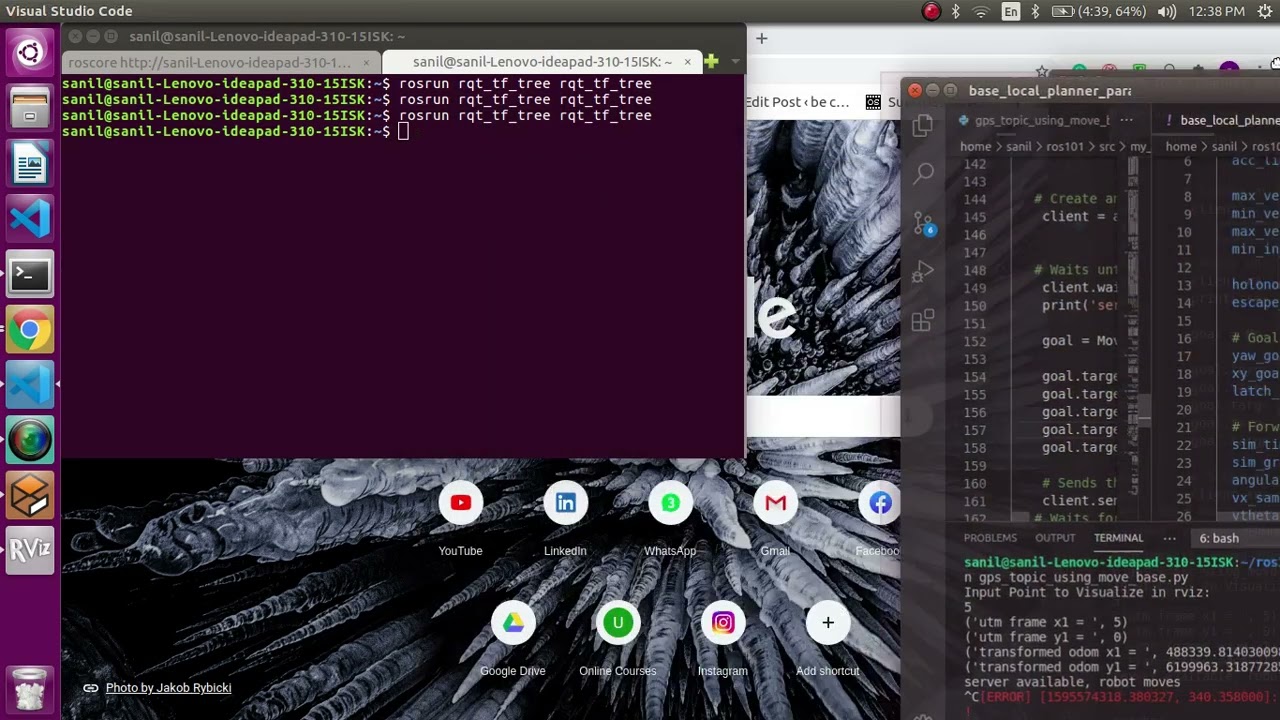Open terminal tab list dropdown arrow

point(735,62)
